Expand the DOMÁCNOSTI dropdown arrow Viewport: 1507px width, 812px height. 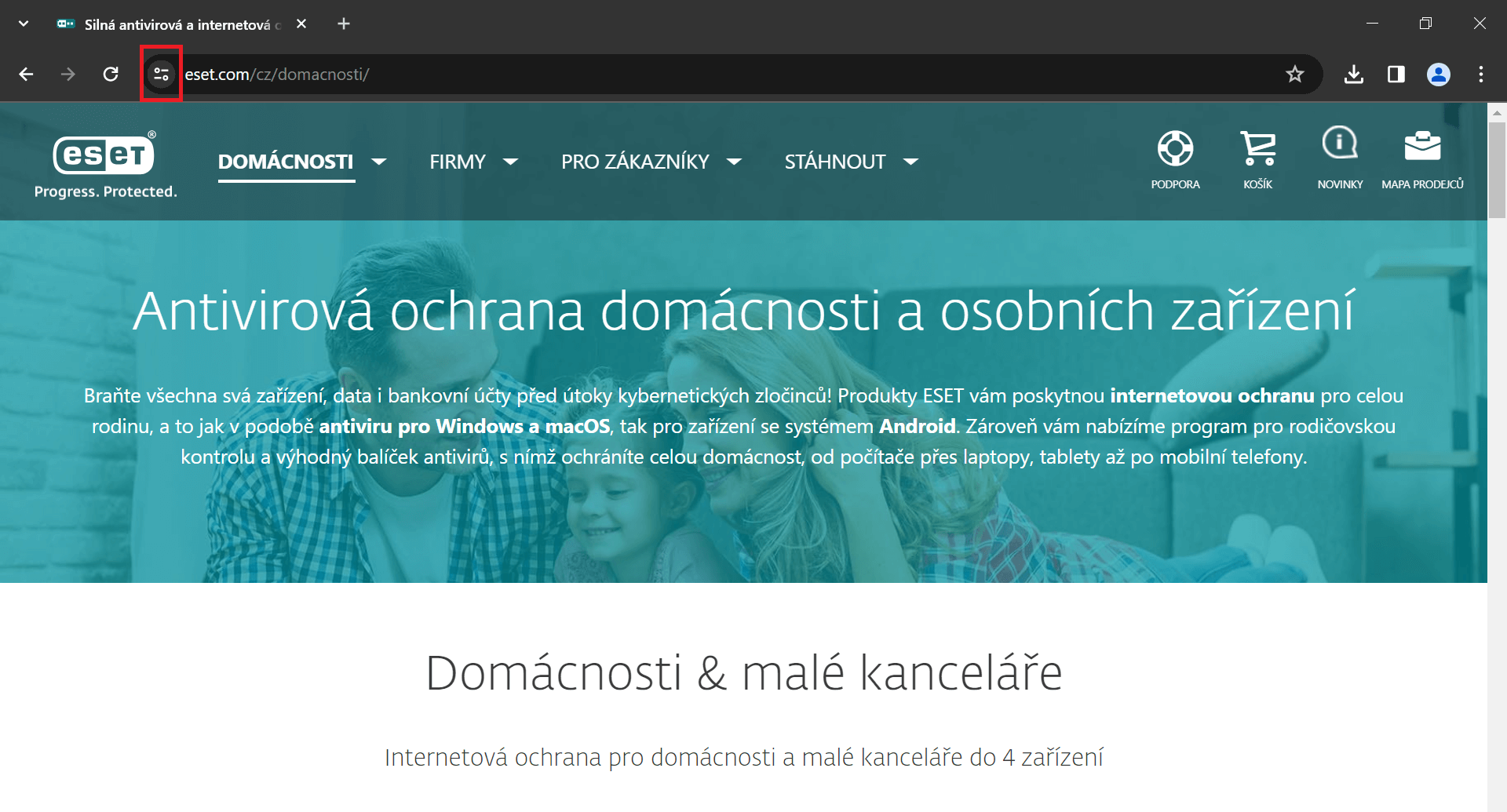[379, 162]
